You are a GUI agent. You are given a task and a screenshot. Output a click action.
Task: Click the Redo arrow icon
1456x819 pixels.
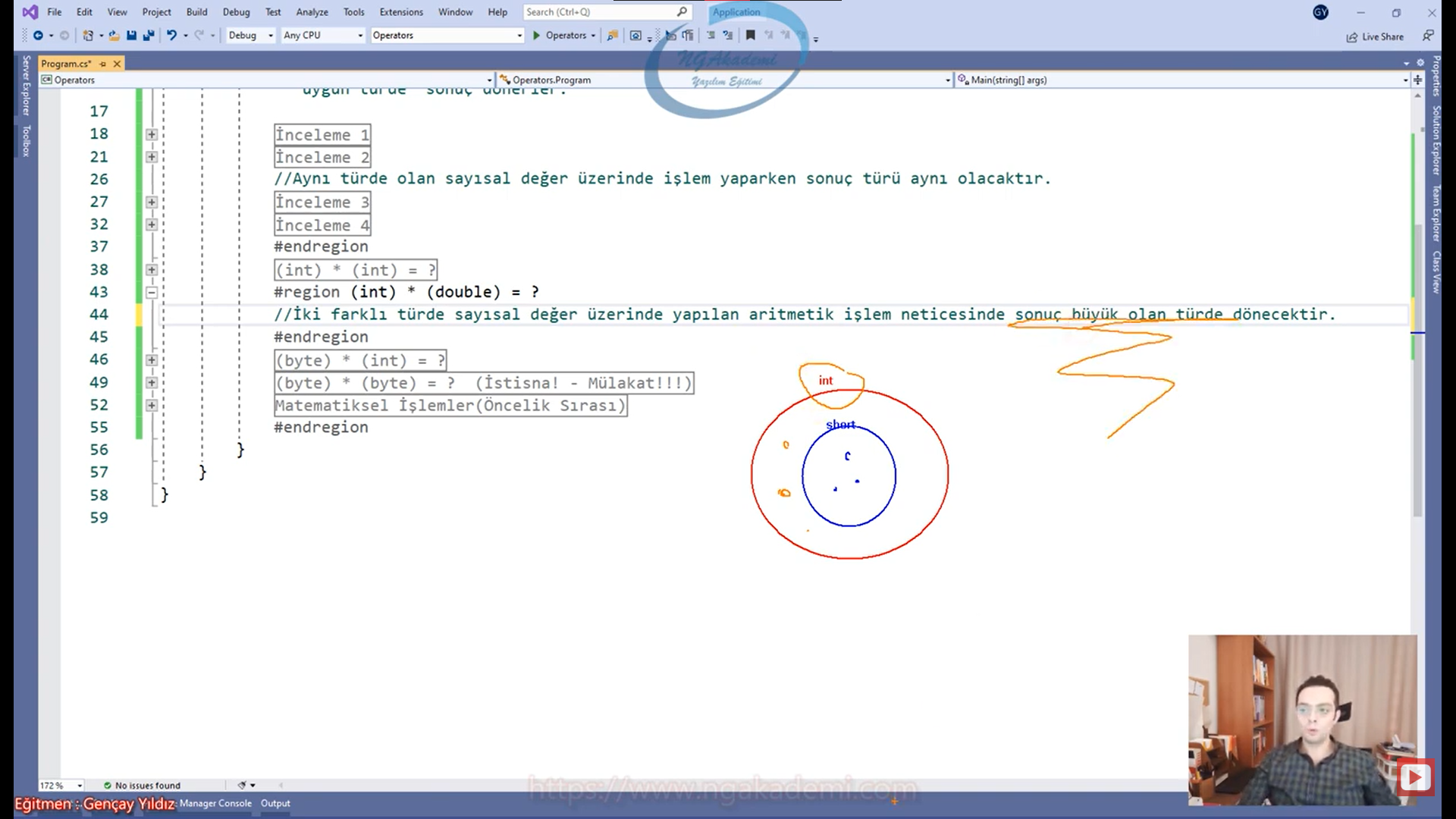(x=199, y=36)
